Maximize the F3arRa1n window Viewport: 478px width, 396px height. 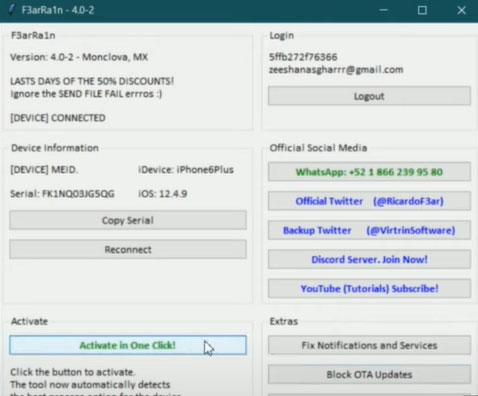[422, 10]
